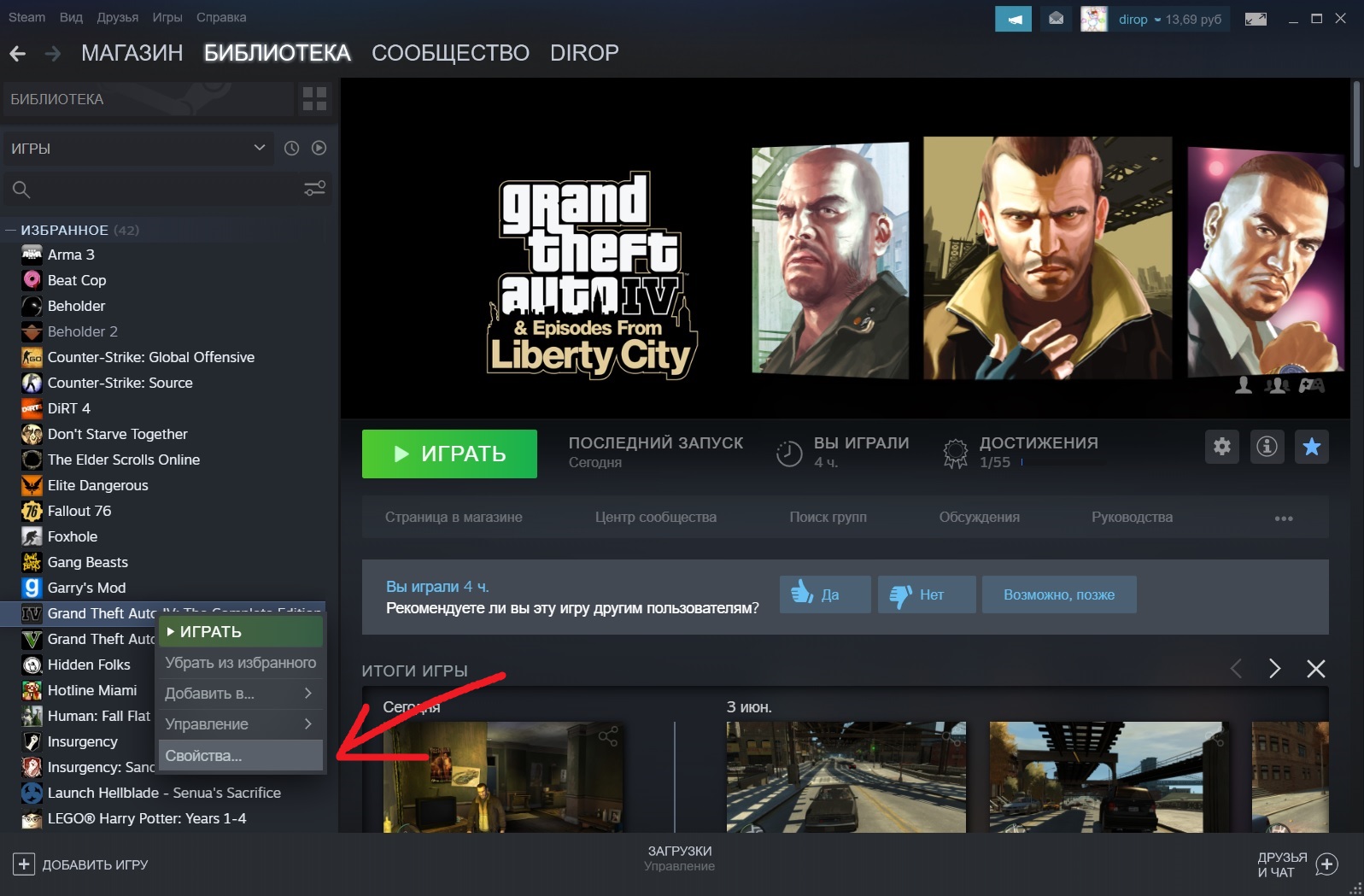1364x896 pixels.
Task: Sort by recent activity clock icon
Action: coord(291,148)
